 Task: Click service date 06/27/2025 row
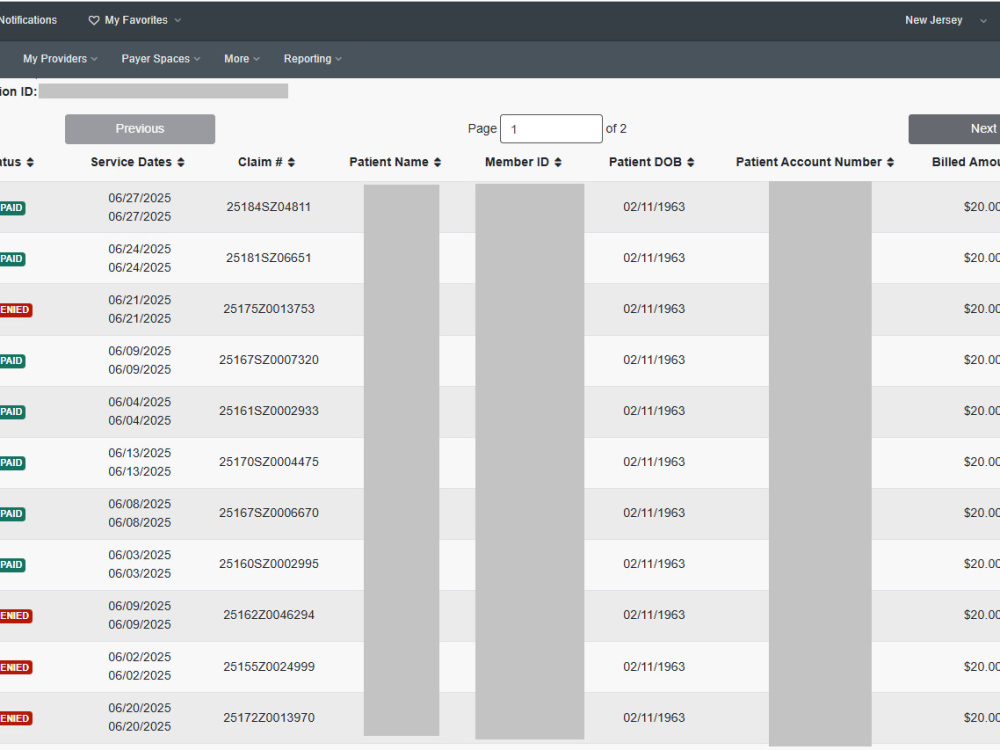coord(140,207)
